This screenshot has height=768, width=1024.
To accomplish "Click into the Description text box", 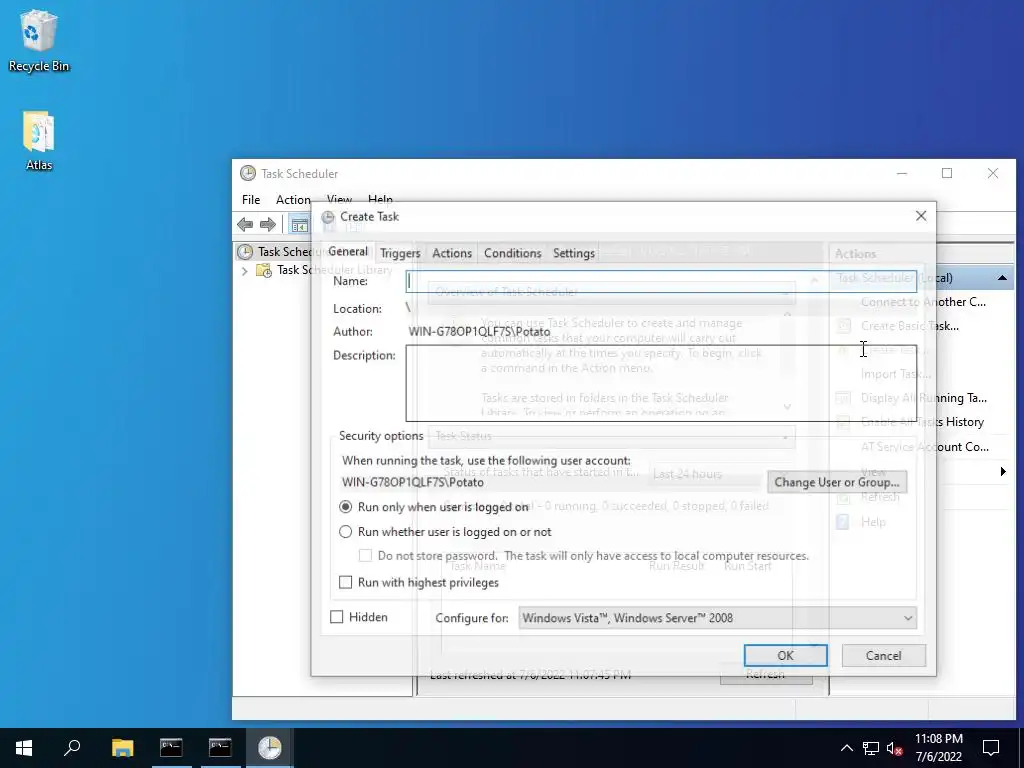I will (661, 383).
